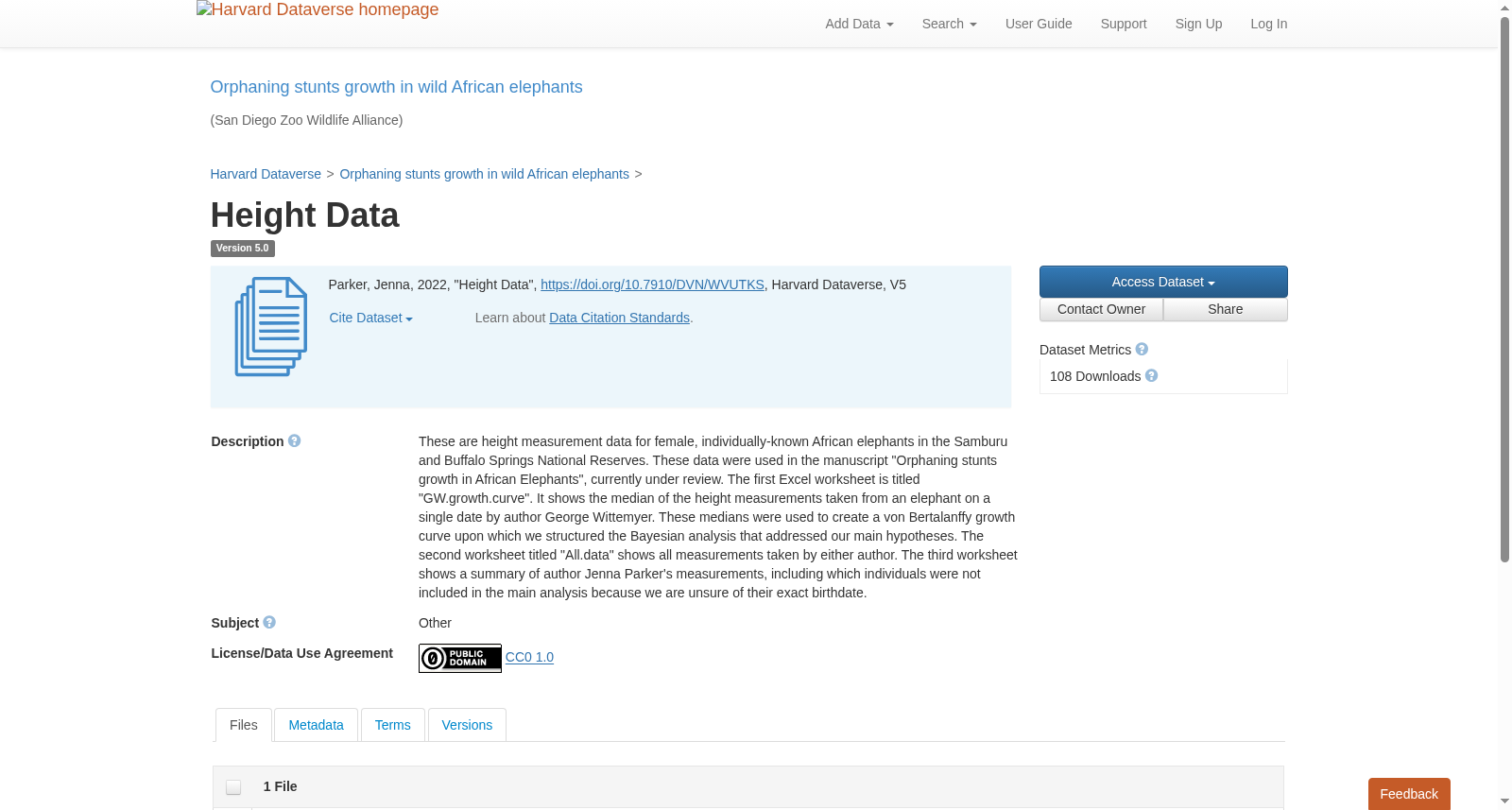Open the Log In page

pos(1269,24)
